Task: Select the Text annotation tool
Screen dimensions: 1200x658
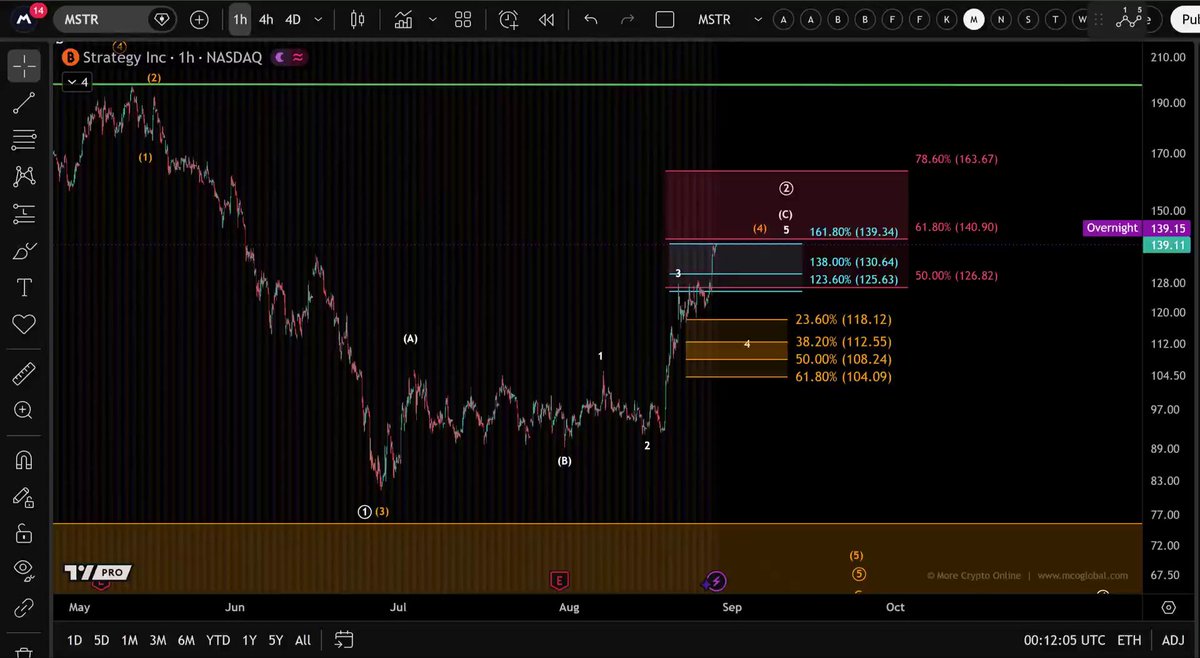Action: click(23, 288)
